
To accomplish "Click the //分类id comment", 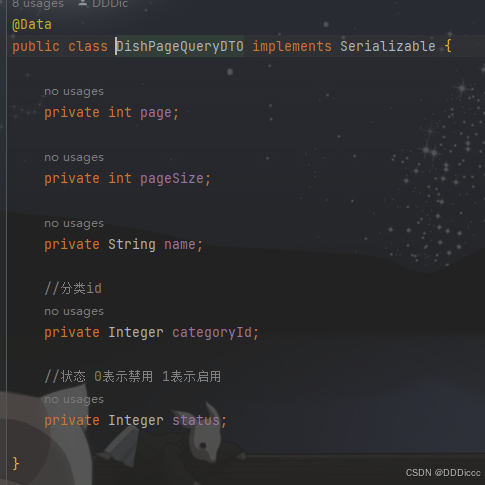I will [73, 288].
